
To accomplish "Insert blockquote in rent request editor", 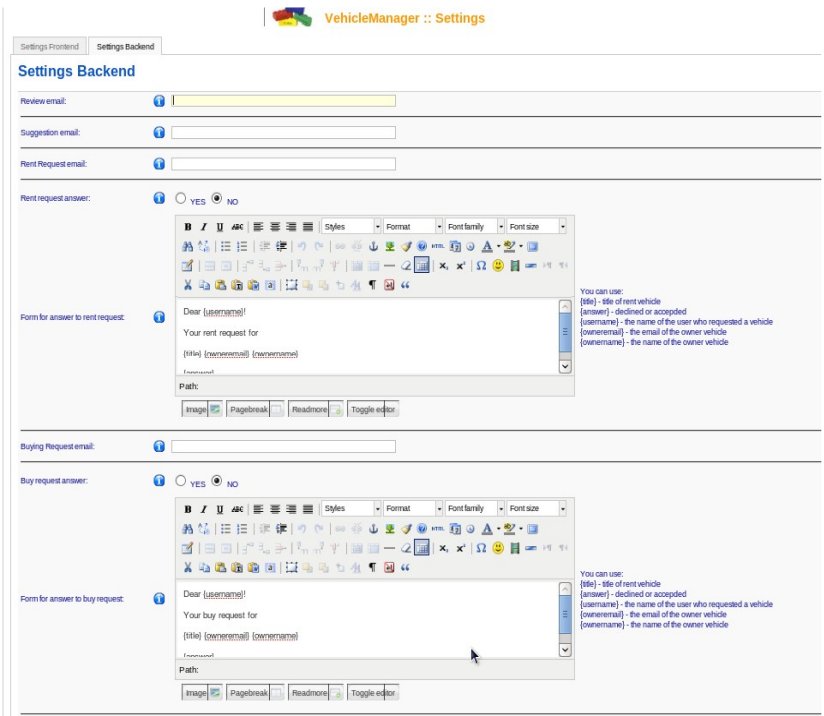I will (405, 285).
